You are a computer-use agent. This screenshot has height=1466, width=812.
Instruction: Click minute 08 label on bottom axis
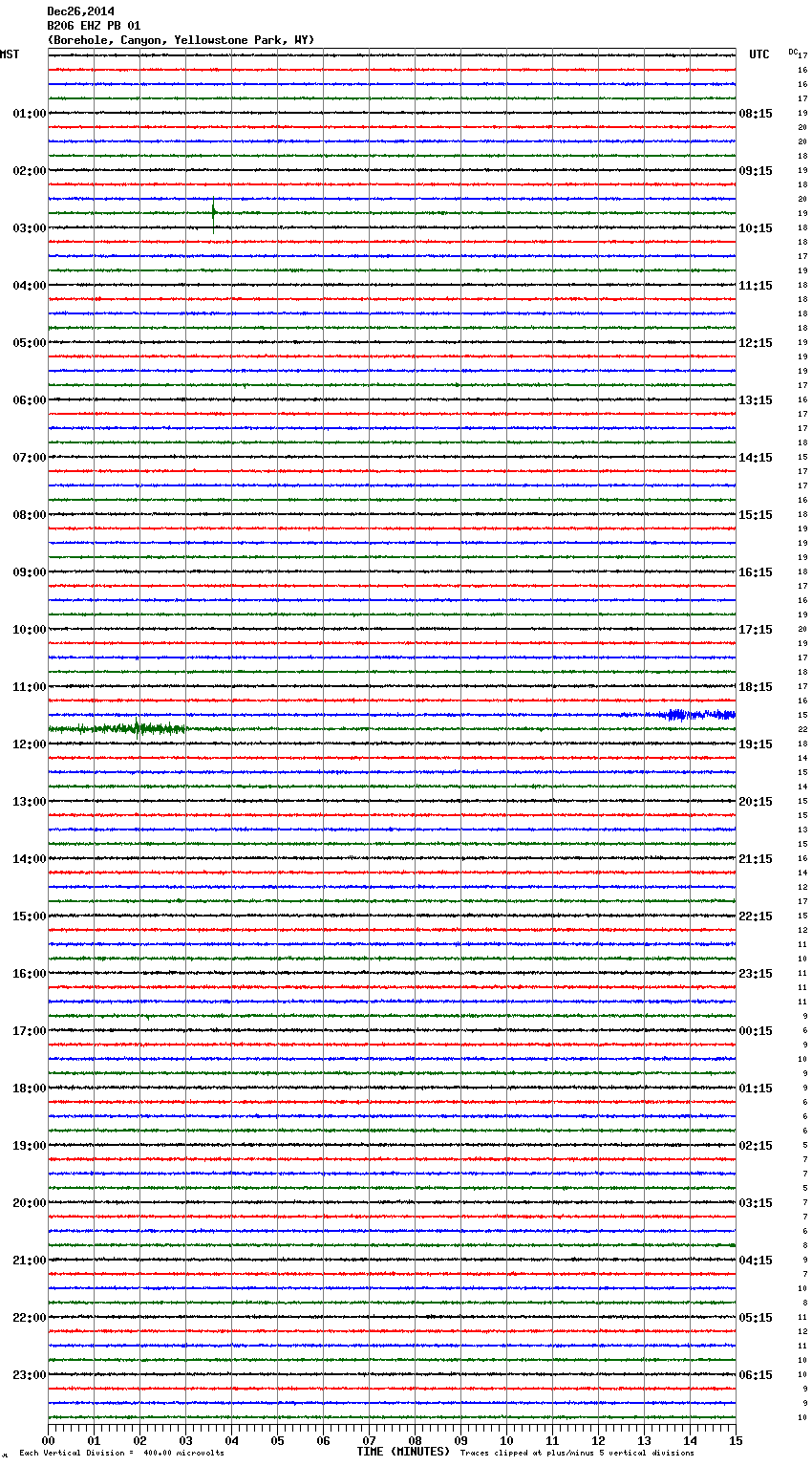tap(415, 1440)
